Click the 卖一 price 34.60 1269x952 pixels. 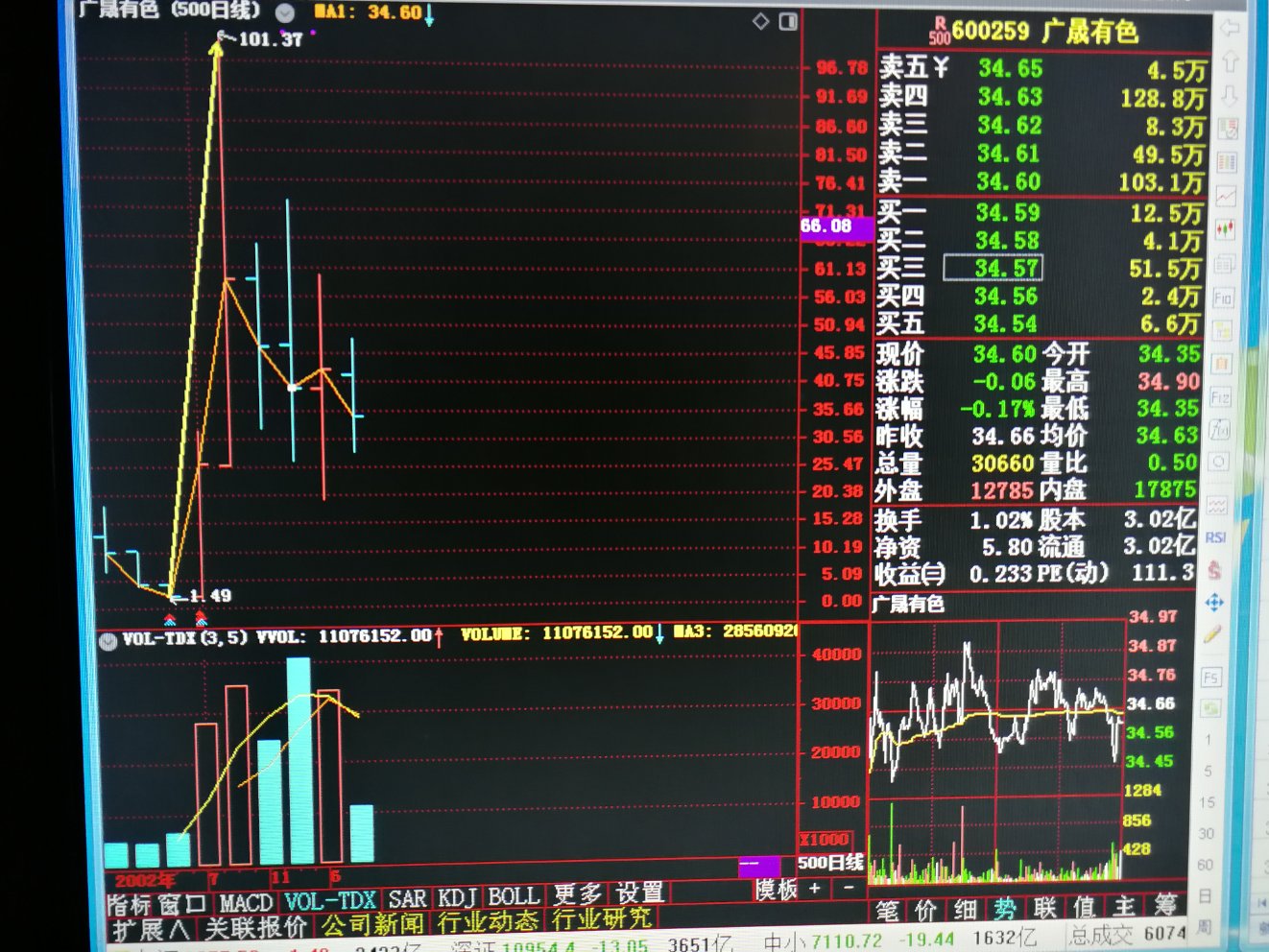pyautogui.click(x=1009, y=181)
